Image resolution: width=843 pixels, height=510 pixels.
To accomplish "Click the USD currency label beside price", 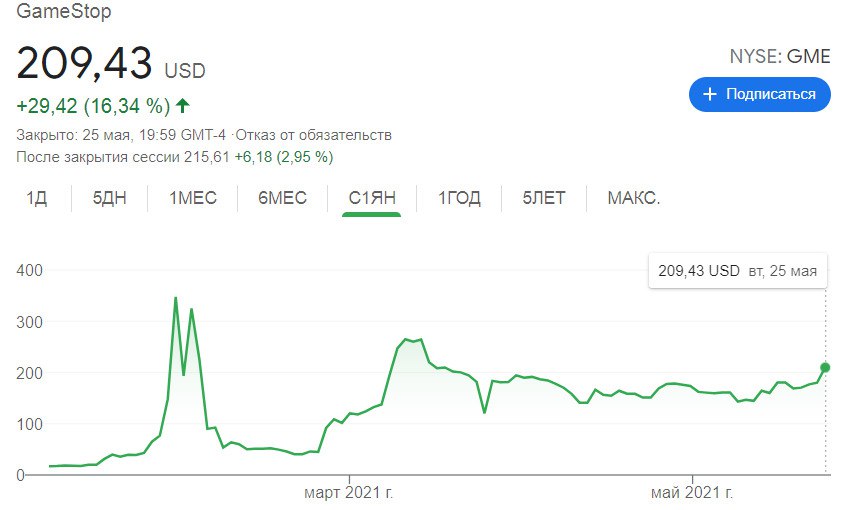I will [185, 71].
